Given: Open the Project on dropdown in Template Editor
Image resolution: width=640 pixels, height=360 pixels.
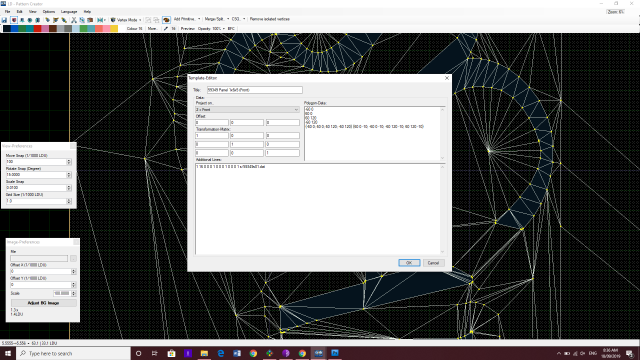Looking at the screenshot, I should click(x=247, y=109).
